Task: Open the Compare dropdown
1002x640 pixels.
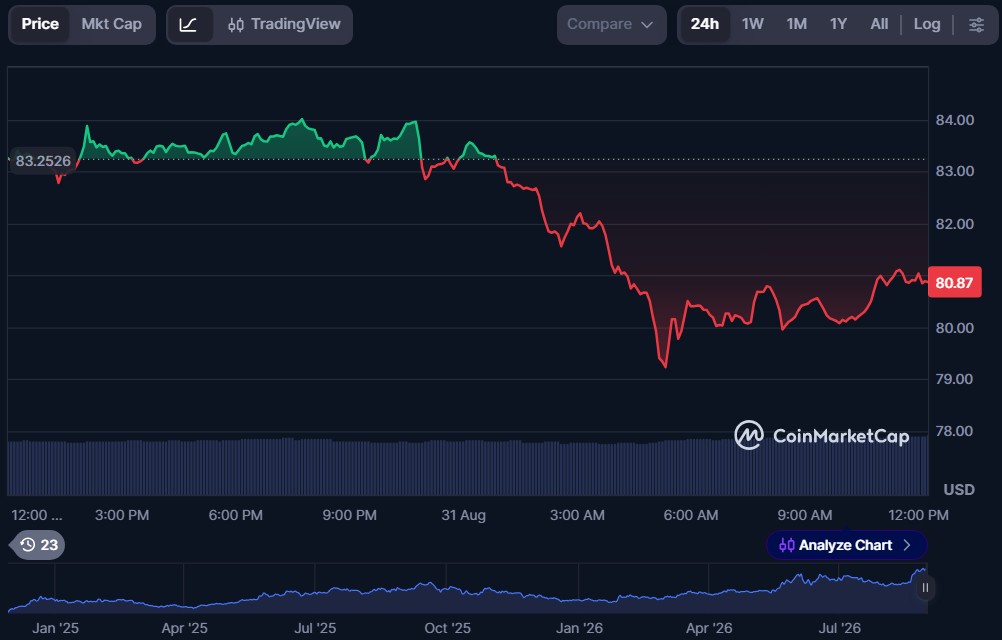Action: pyautogui.click(x=611, y=25)
